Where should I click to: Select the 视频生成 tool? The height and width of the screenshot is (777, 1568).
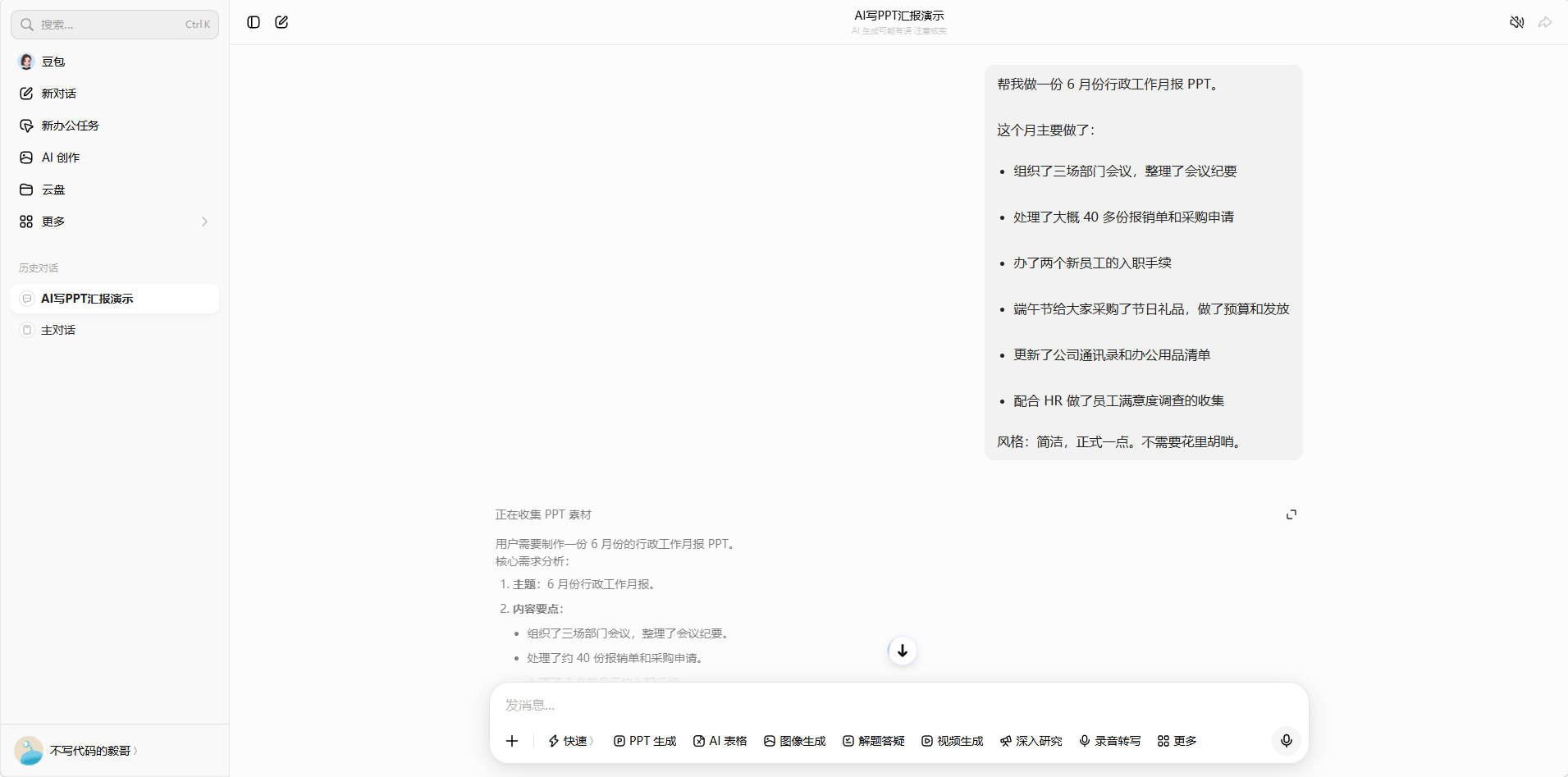953,741
